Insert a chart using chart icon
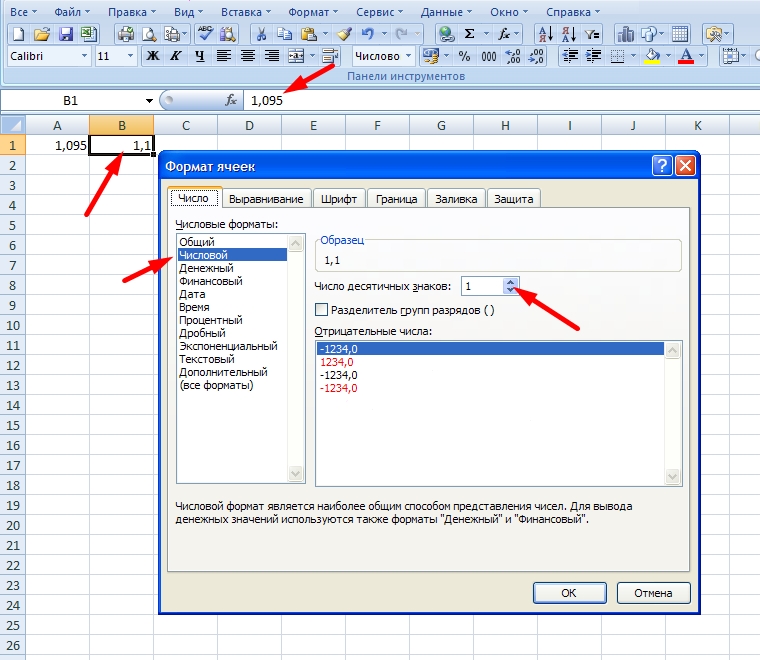The image size is (760, 660). 625,34
